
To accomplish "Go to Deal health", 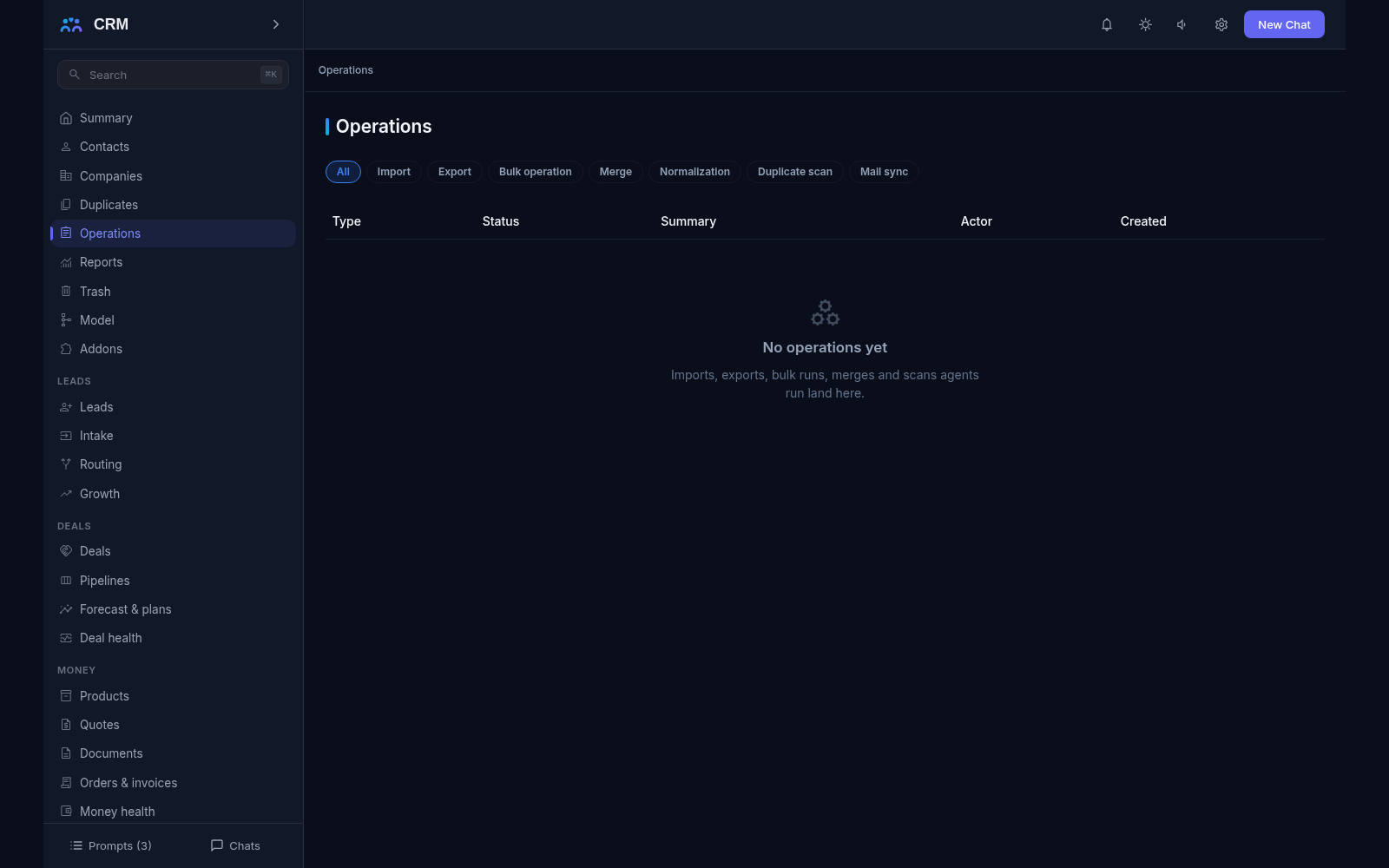I will [173, 638].
